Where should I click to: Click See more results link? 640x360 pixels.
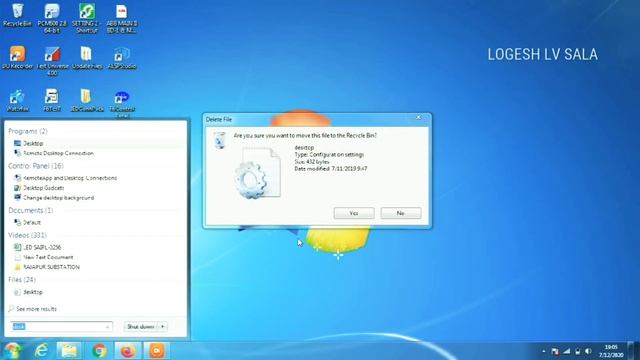point(33,309)
